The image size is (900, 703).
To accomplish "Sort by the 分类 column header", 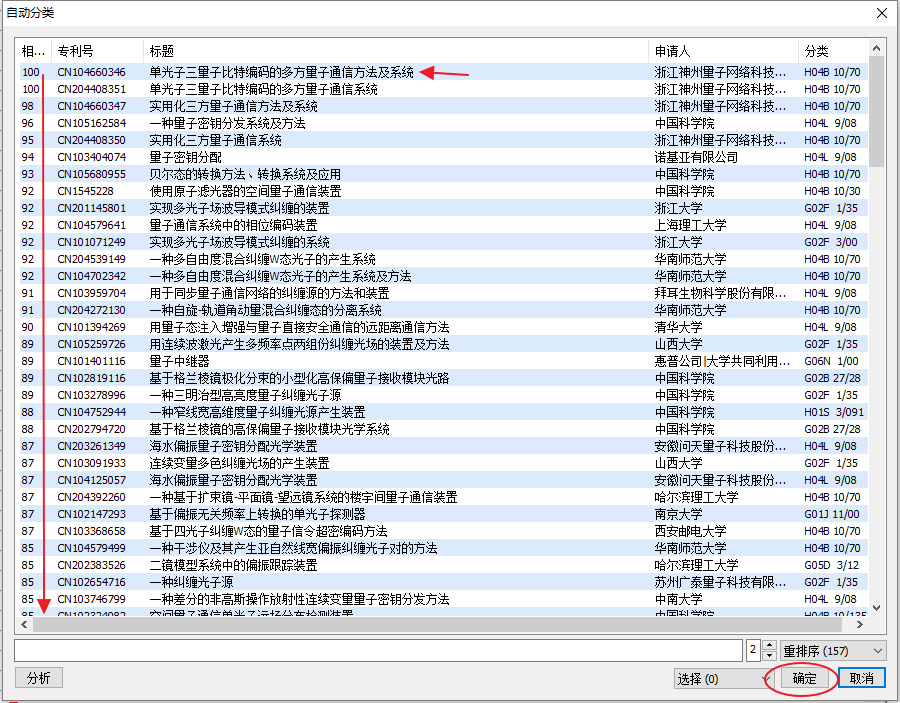I will (x=832, y=51).
